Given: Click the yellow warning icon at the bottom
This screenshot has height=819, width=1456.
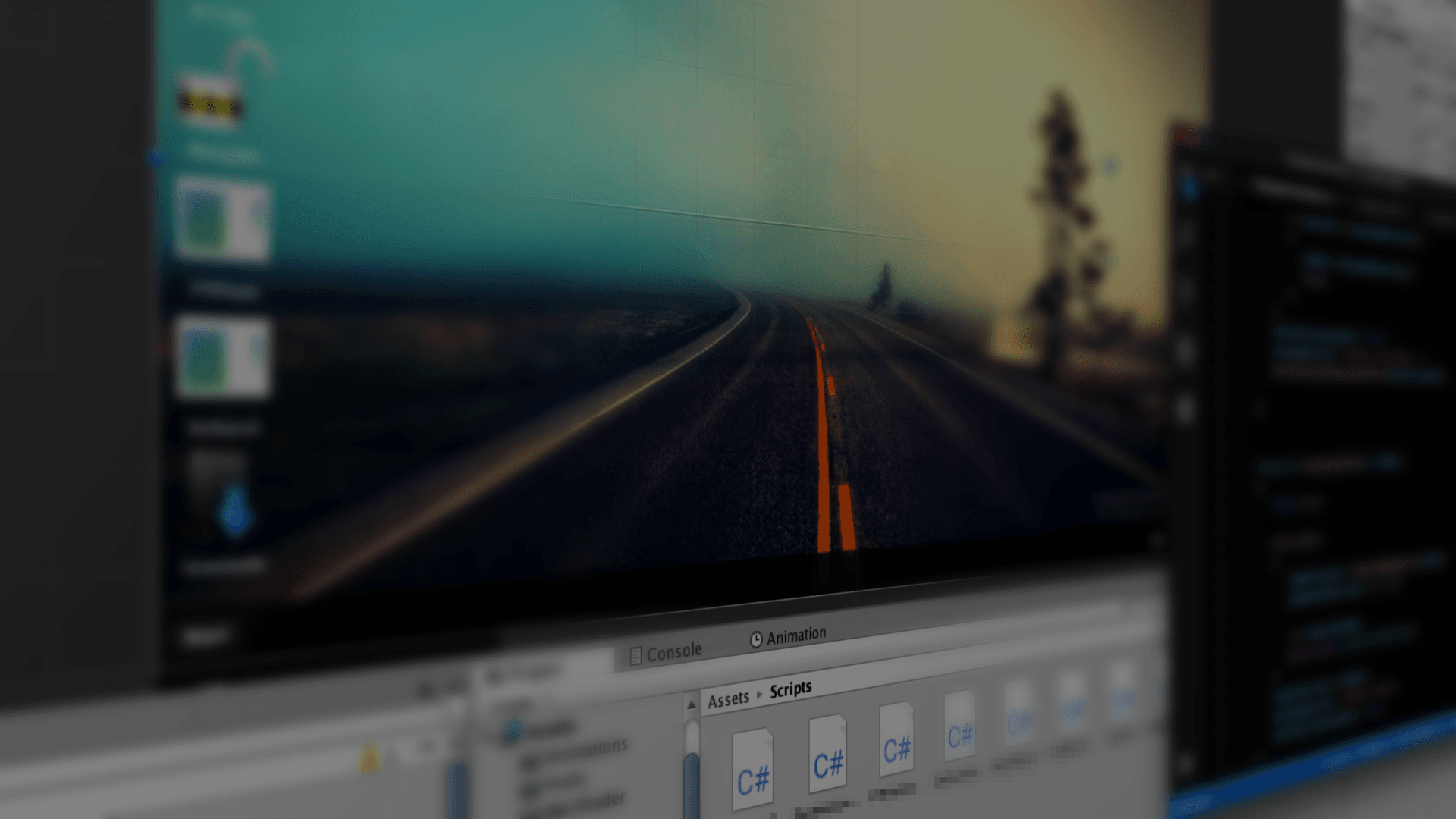Looking at the screenshot, I should click(369, 760).
